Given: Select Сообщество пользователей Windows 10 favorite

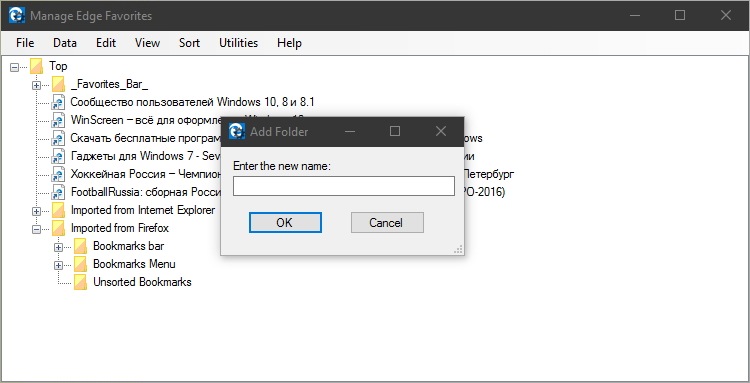Looking at the screenshot, I should tap(192, 102).
